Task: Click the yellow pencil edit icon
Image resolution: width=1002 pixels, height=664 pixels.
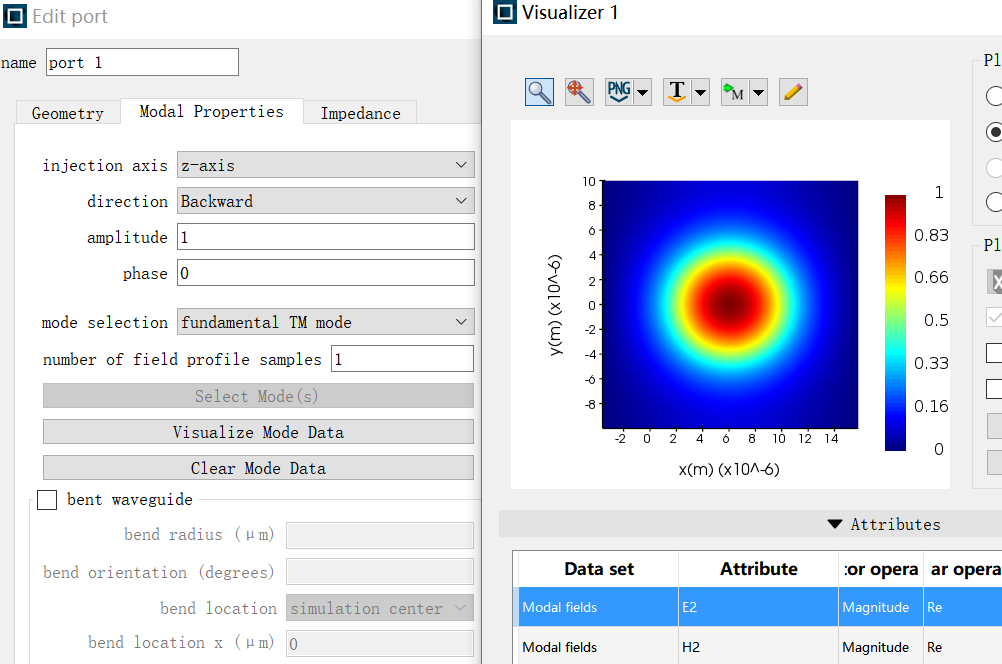Action: (x=793, y=92)
